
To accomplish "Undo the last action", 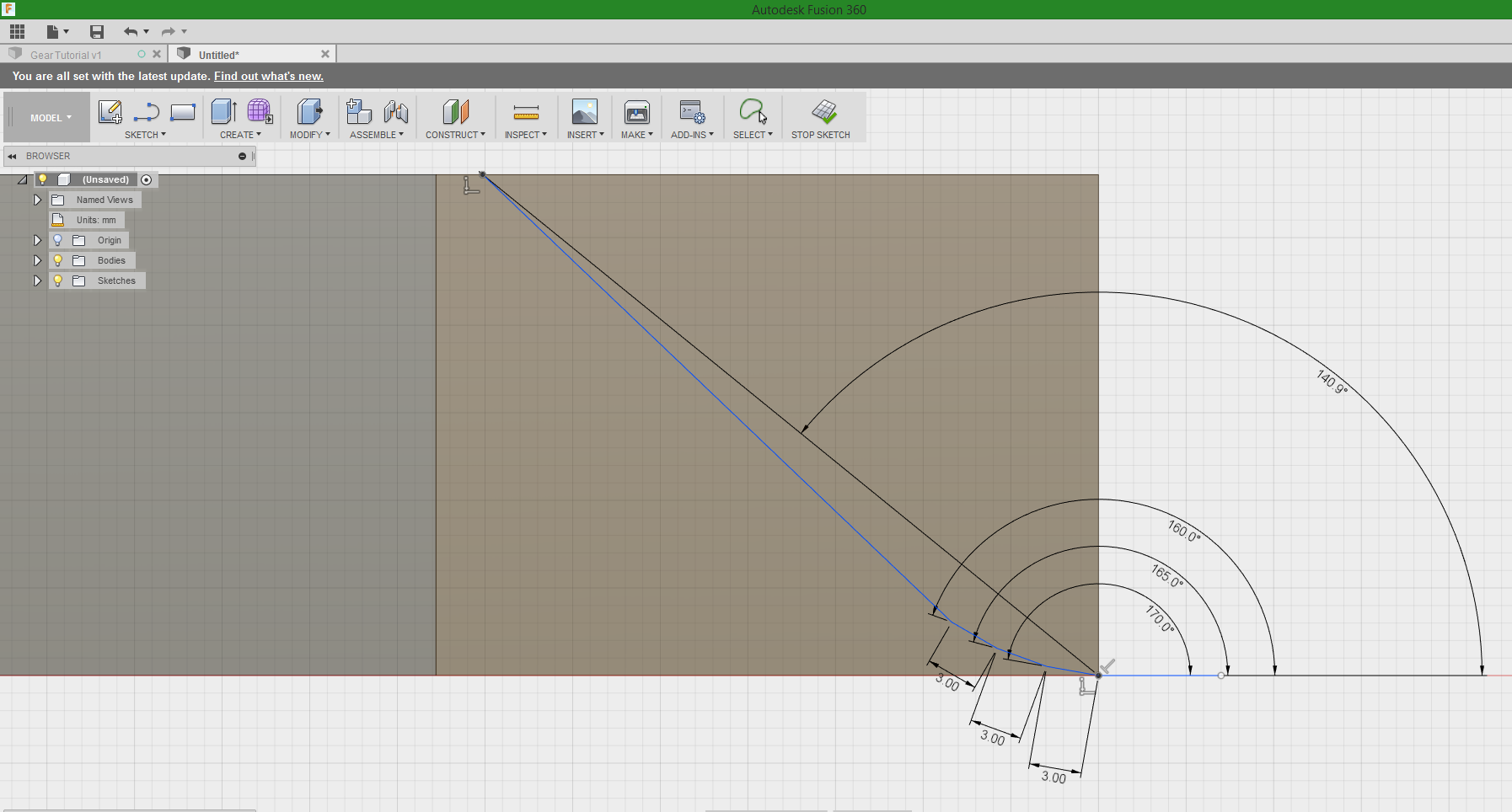I will (131, 32).
